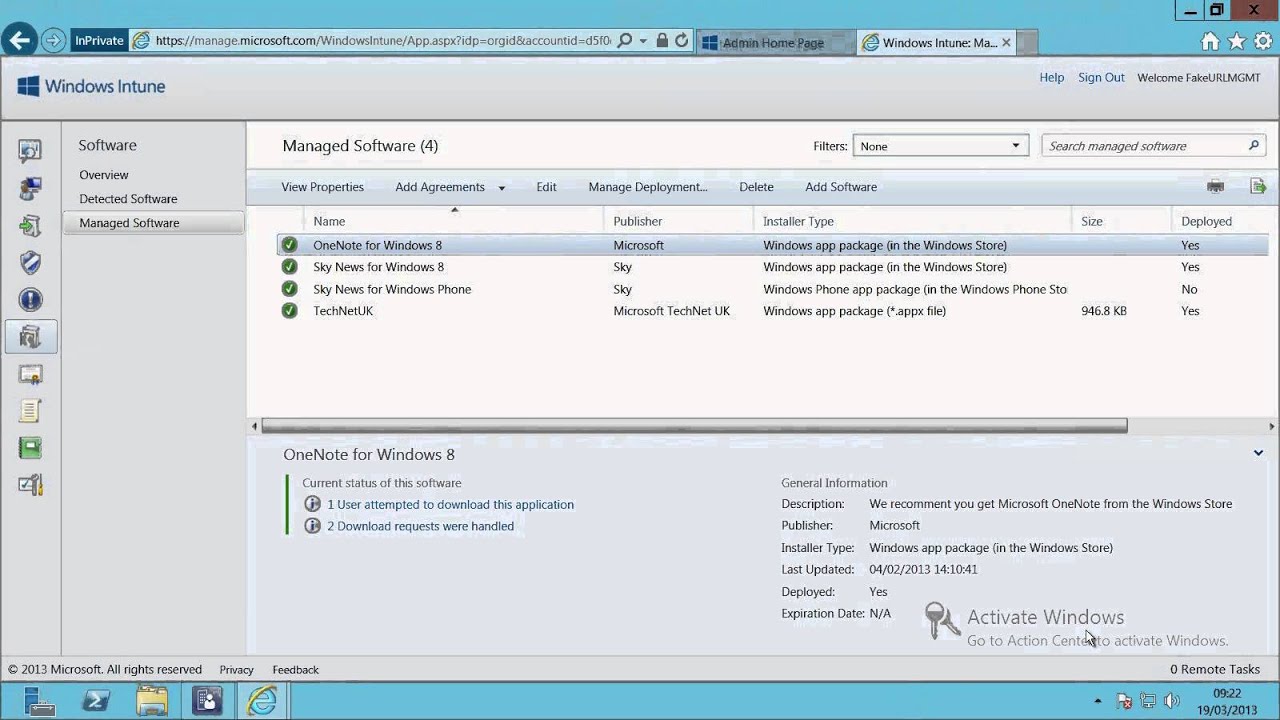Select the Sky News for Windows Phone row
Screen dimensions: 1280x720
pos(772,289)
